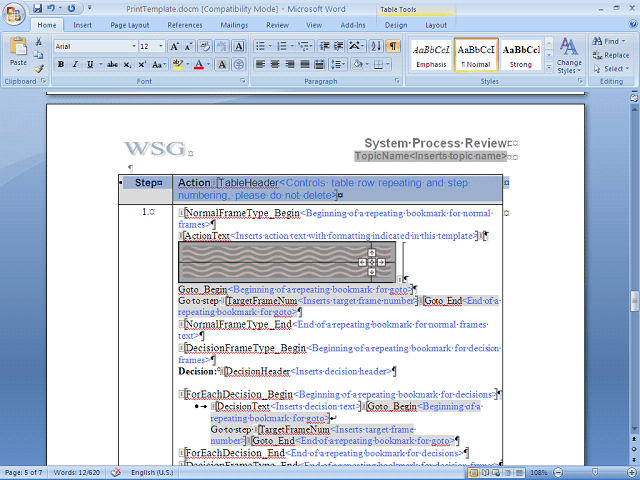Copy the selection
Image resolution: width=640 pixels, height=480 pixels.
pos(39,55)
